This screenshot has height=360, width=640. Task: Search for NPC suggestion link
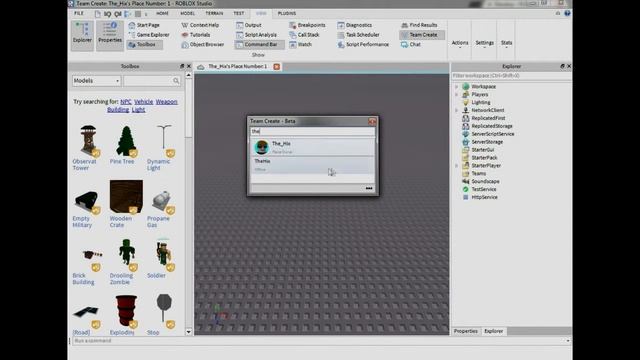[126, 102]
